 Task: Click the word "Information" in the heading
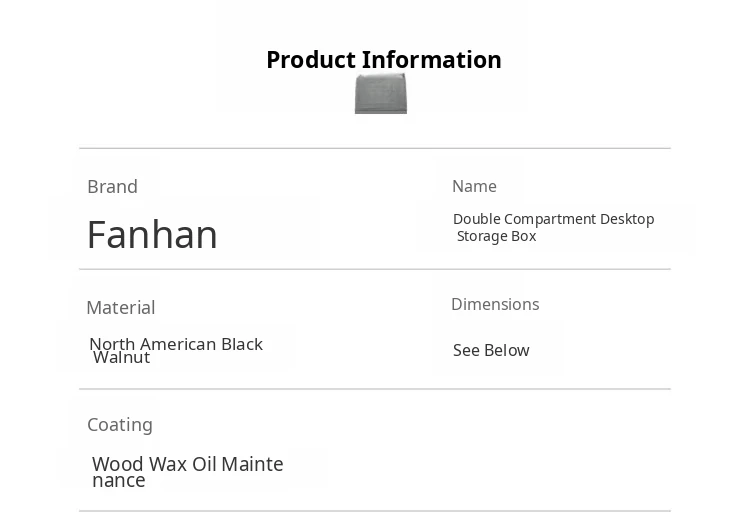point(432,60)
